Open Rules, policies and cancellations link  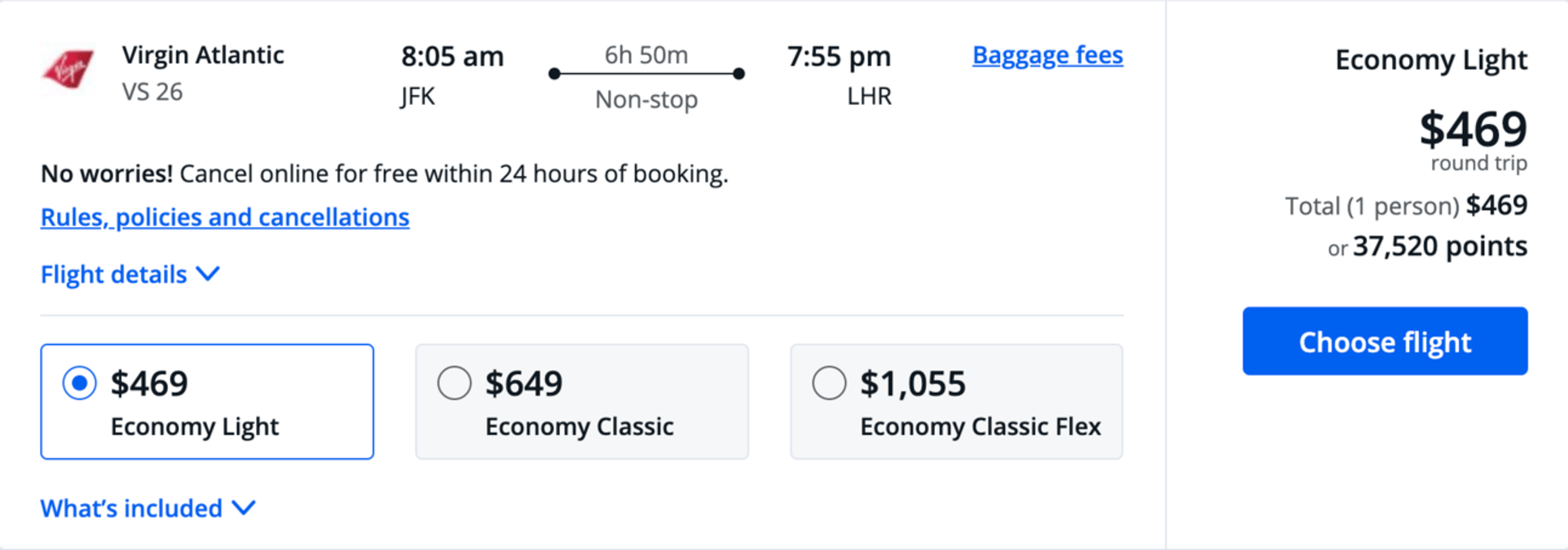tap(225, 217)
